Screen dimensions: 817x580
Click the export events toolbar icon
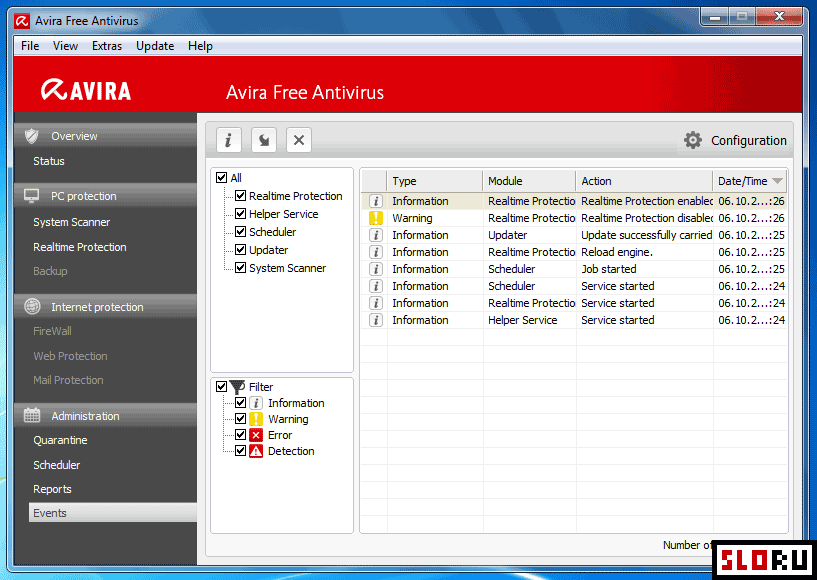pyautogui.click(x=264, y=140)
